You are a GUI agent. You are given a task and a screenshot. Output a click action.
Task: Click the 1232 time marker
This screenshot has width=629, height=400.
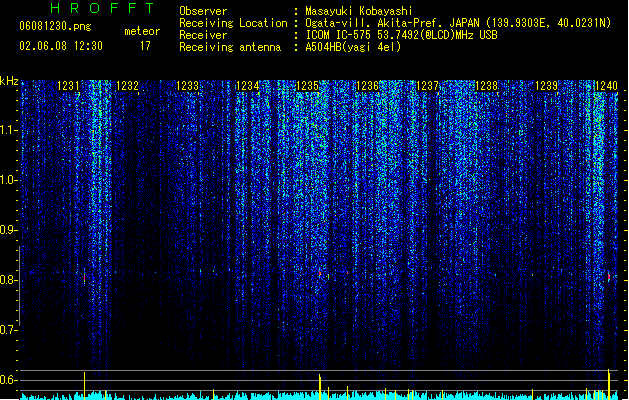(x=127, y=86)
